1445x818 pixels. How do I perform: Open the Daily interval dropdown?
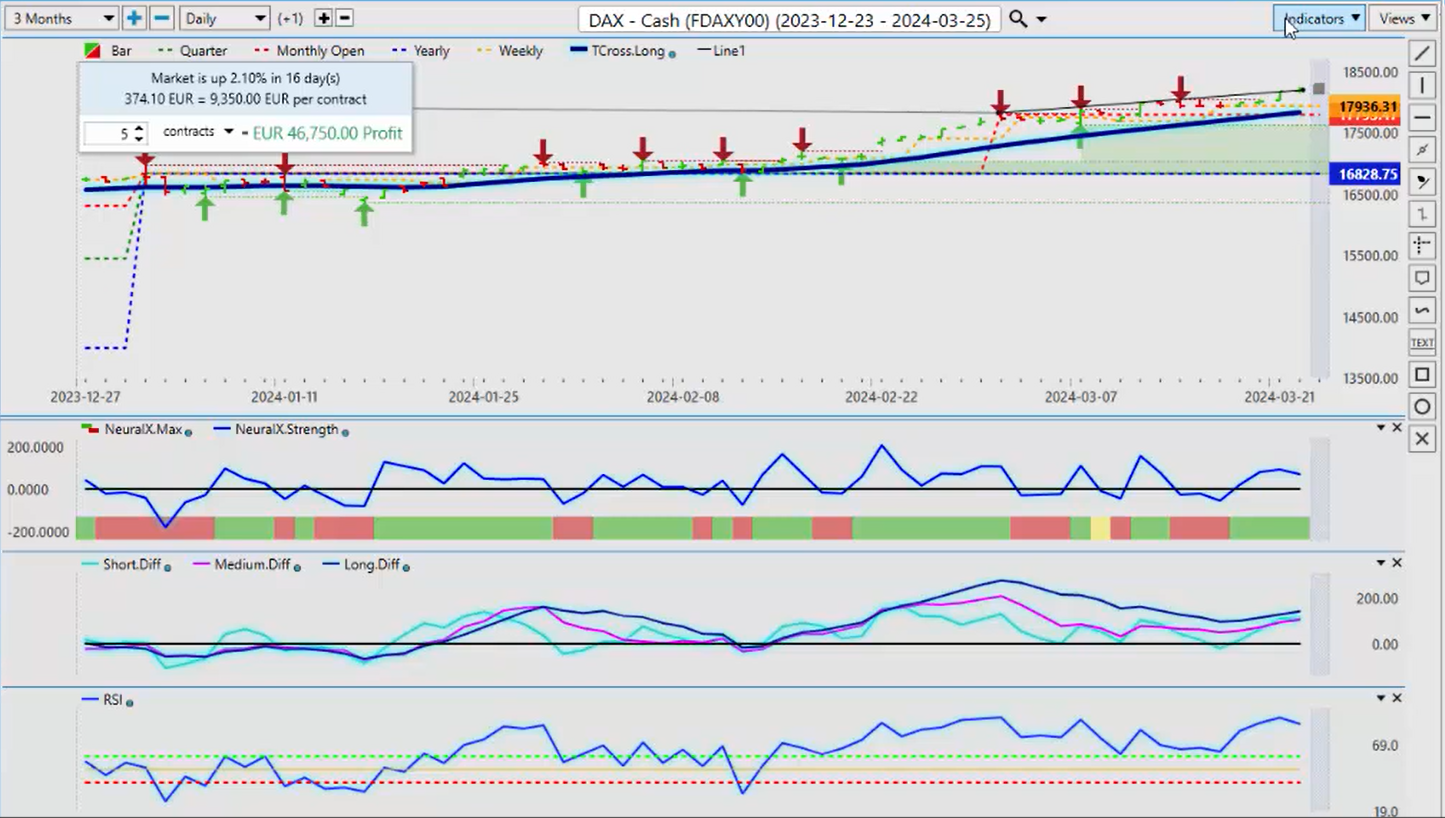coord(225,18)
